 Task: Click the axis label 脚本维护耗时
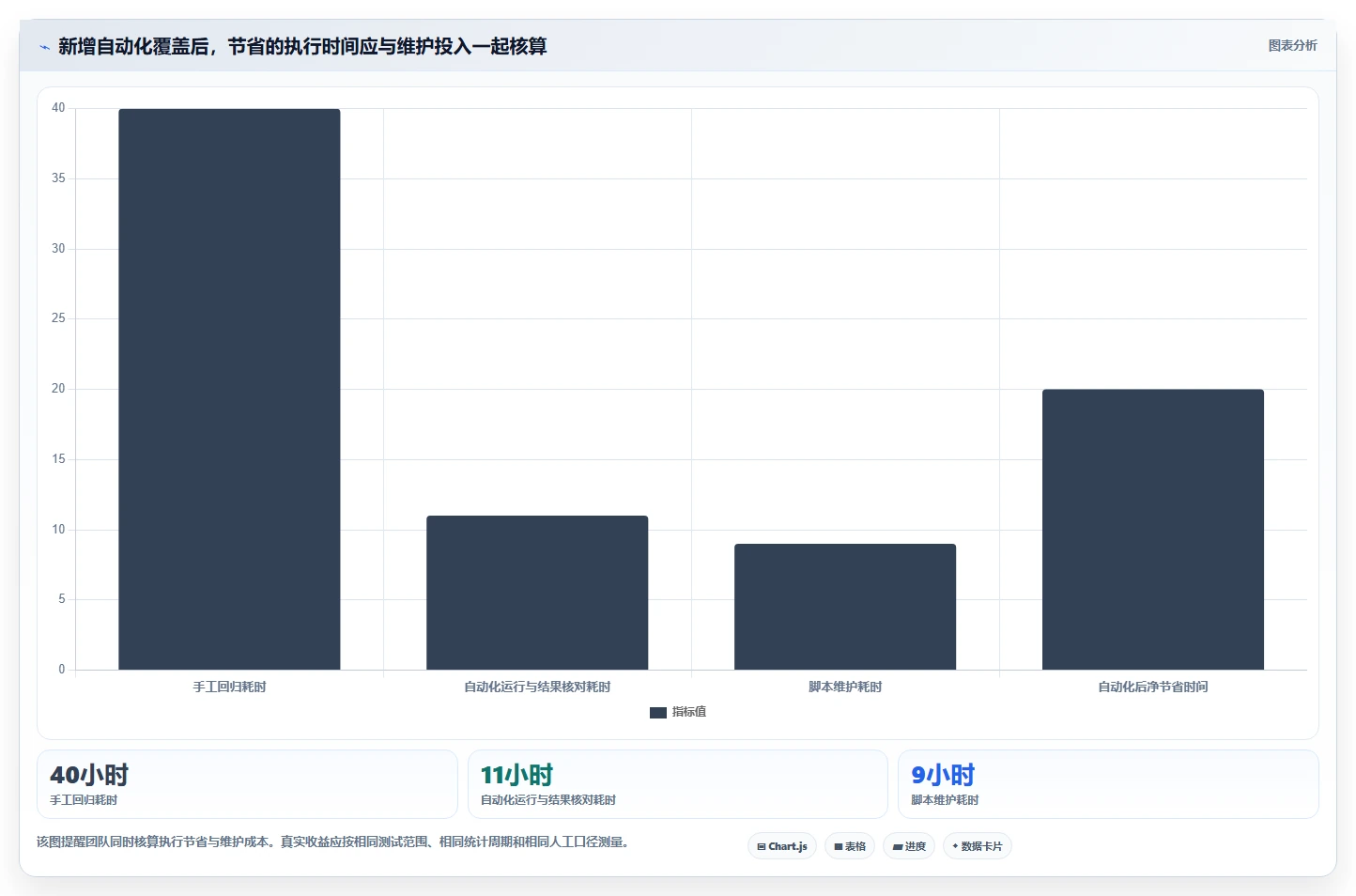(845, 687)
